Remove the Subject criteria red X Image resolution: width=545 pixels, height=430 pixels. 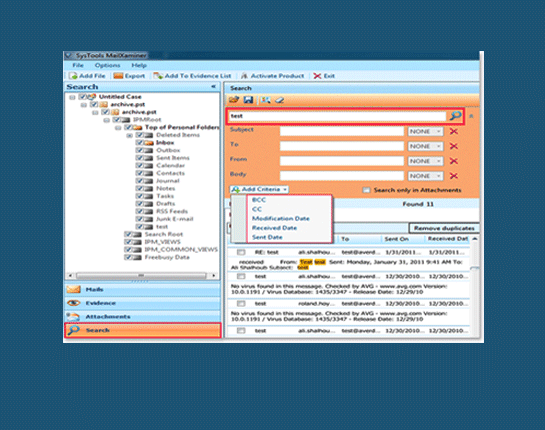pos(454,131)
